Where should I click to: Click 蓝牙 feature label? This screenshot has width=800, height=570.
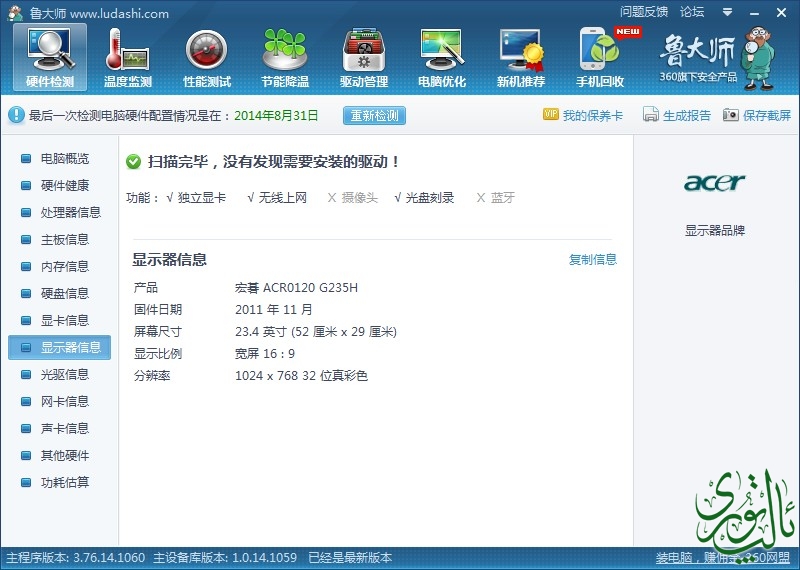coord(503,198)
